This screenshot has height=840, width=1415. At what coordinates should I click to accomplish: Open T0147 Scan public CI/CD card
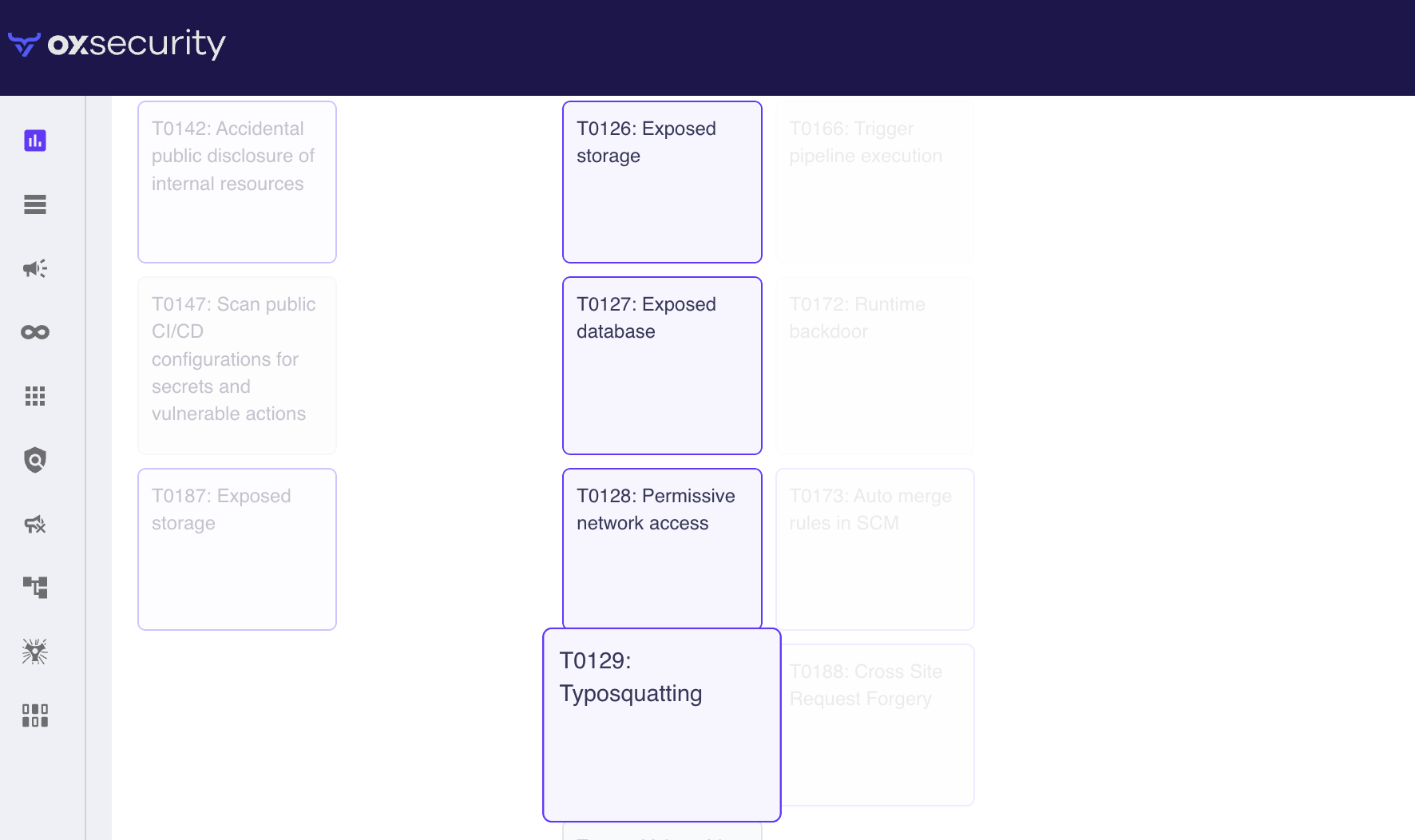point(237,366)
